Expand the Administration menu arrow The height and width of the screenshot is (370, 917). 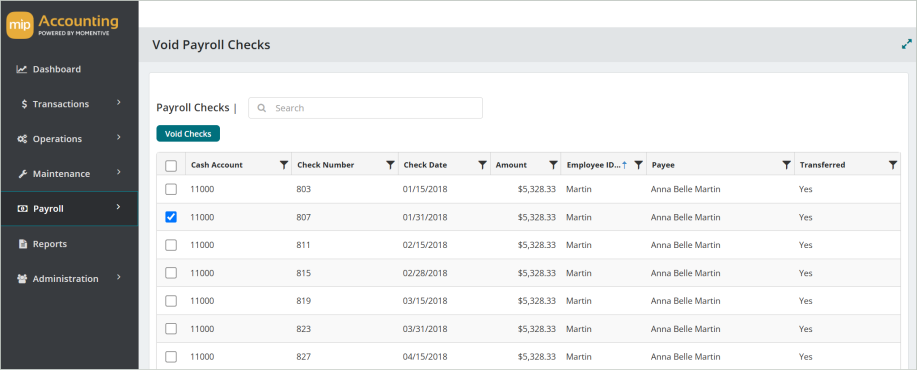(x=119, y=277)
